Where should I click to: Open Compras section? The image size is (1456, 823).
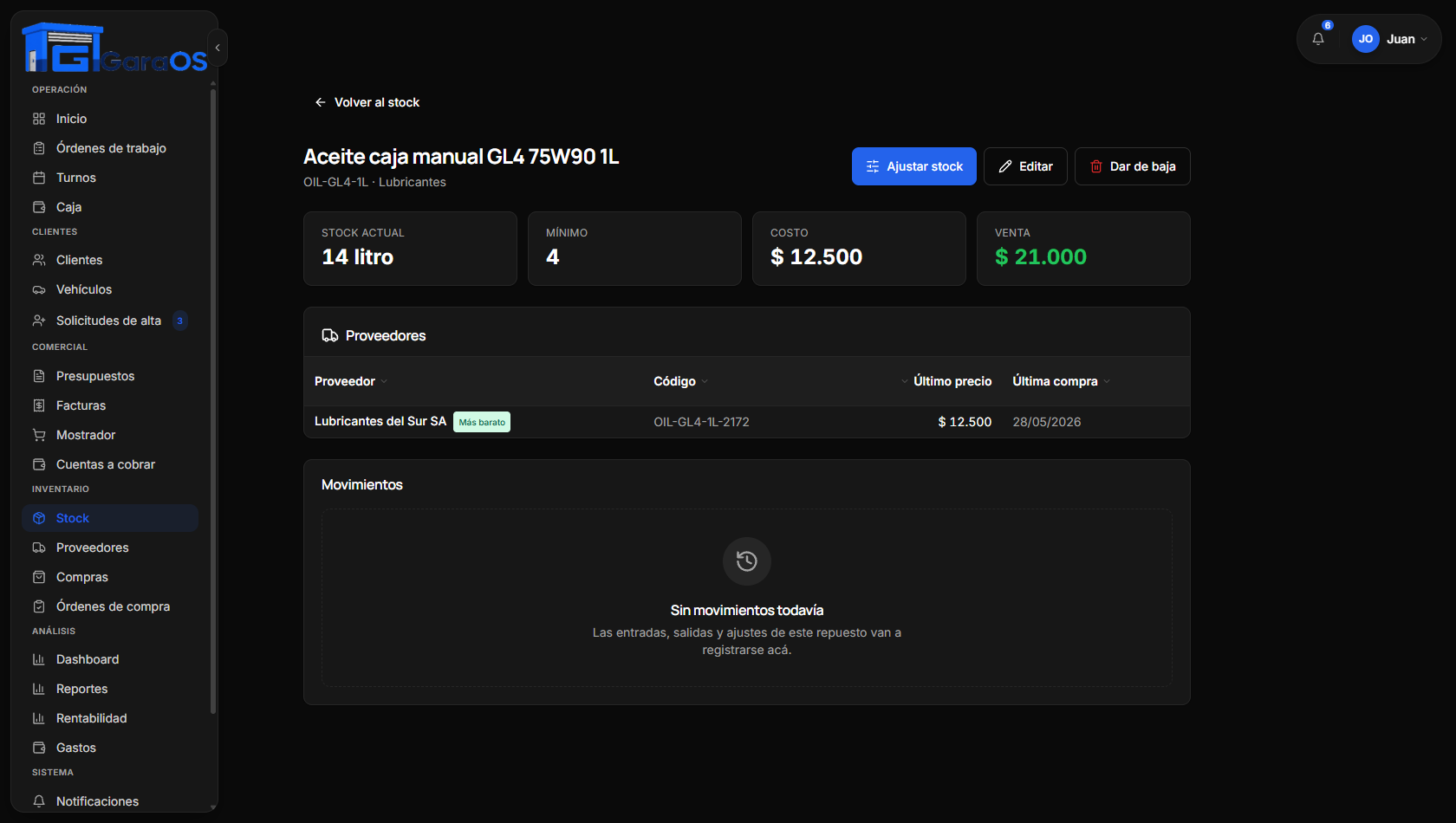110,577
